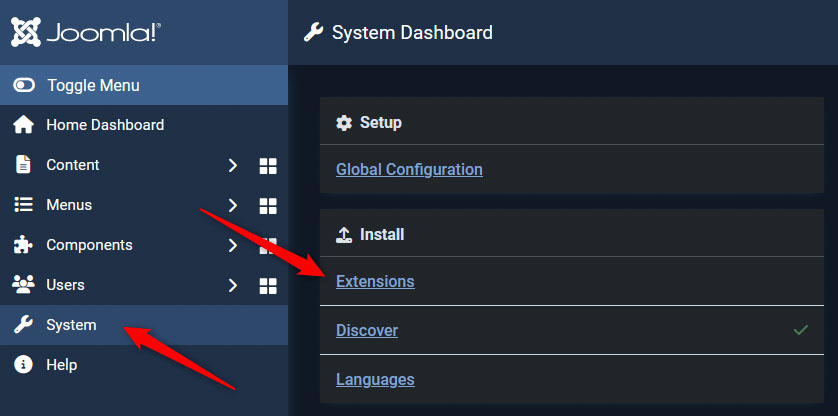Click the Joomla! logo

pos(85,32)
